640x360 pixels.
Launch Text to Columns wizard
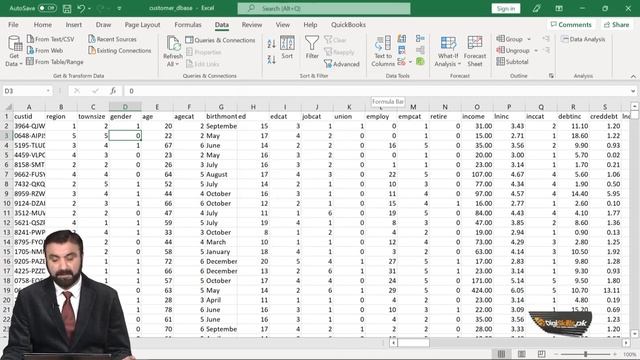point(383,51)
